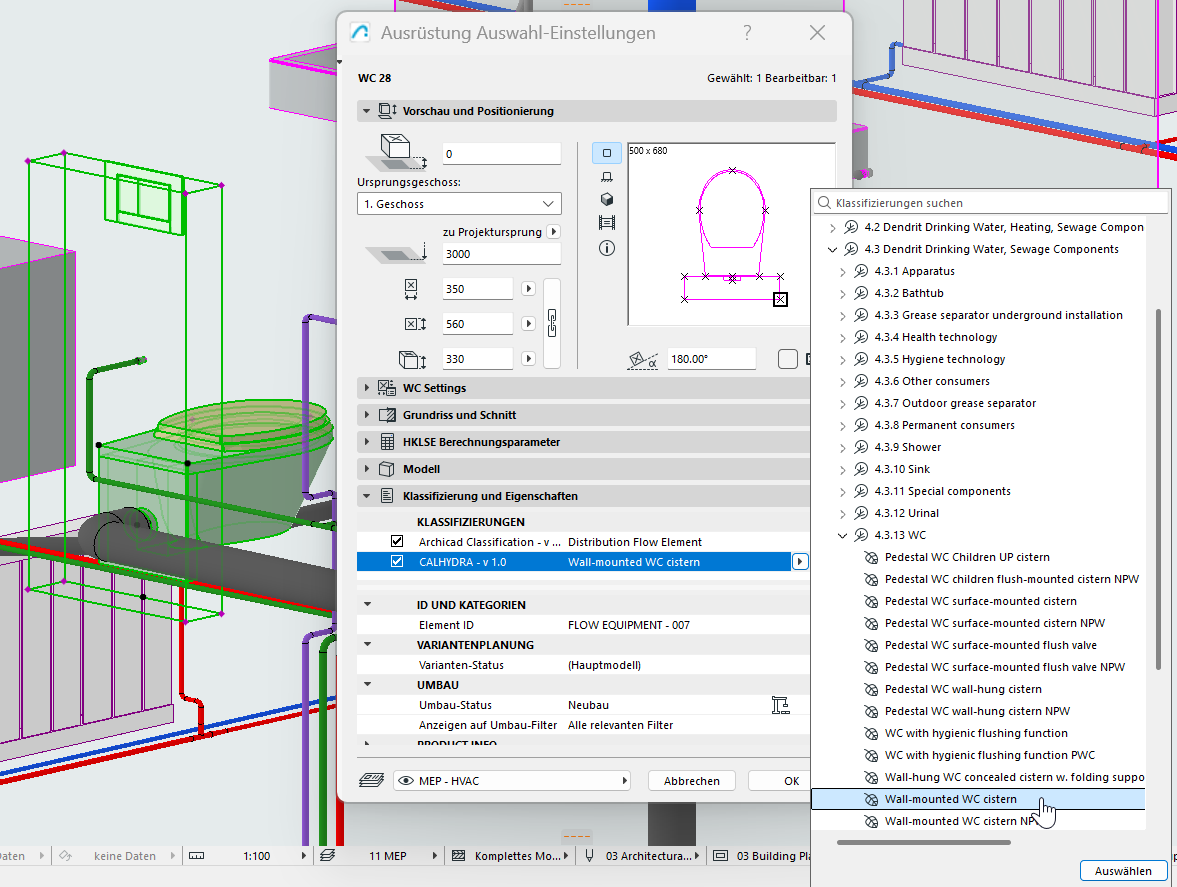1177x887 pixels.
Task: Click the help question mark icon
Action: 747,33
